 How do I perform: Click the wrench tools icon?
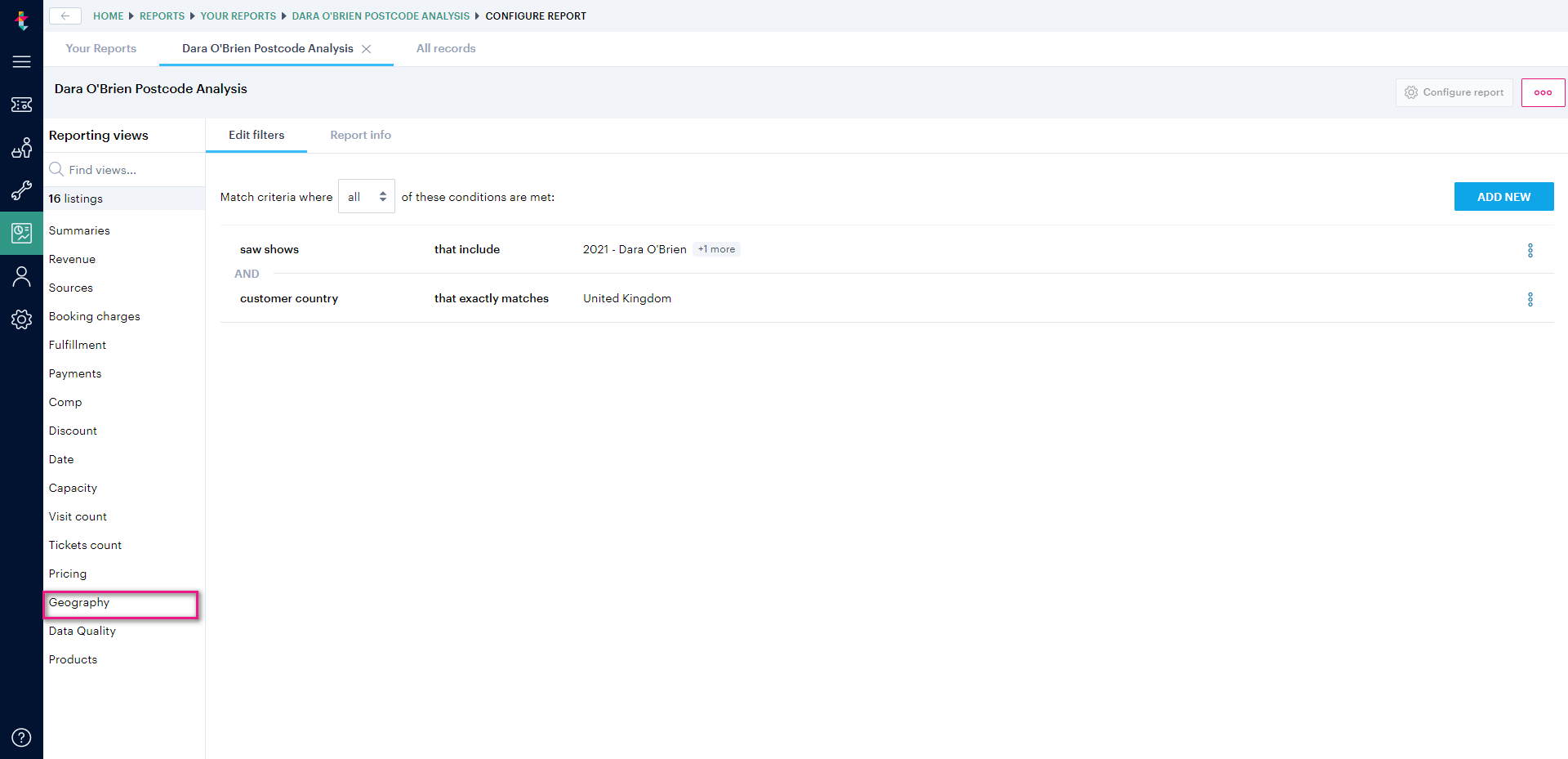coord(21,191)
